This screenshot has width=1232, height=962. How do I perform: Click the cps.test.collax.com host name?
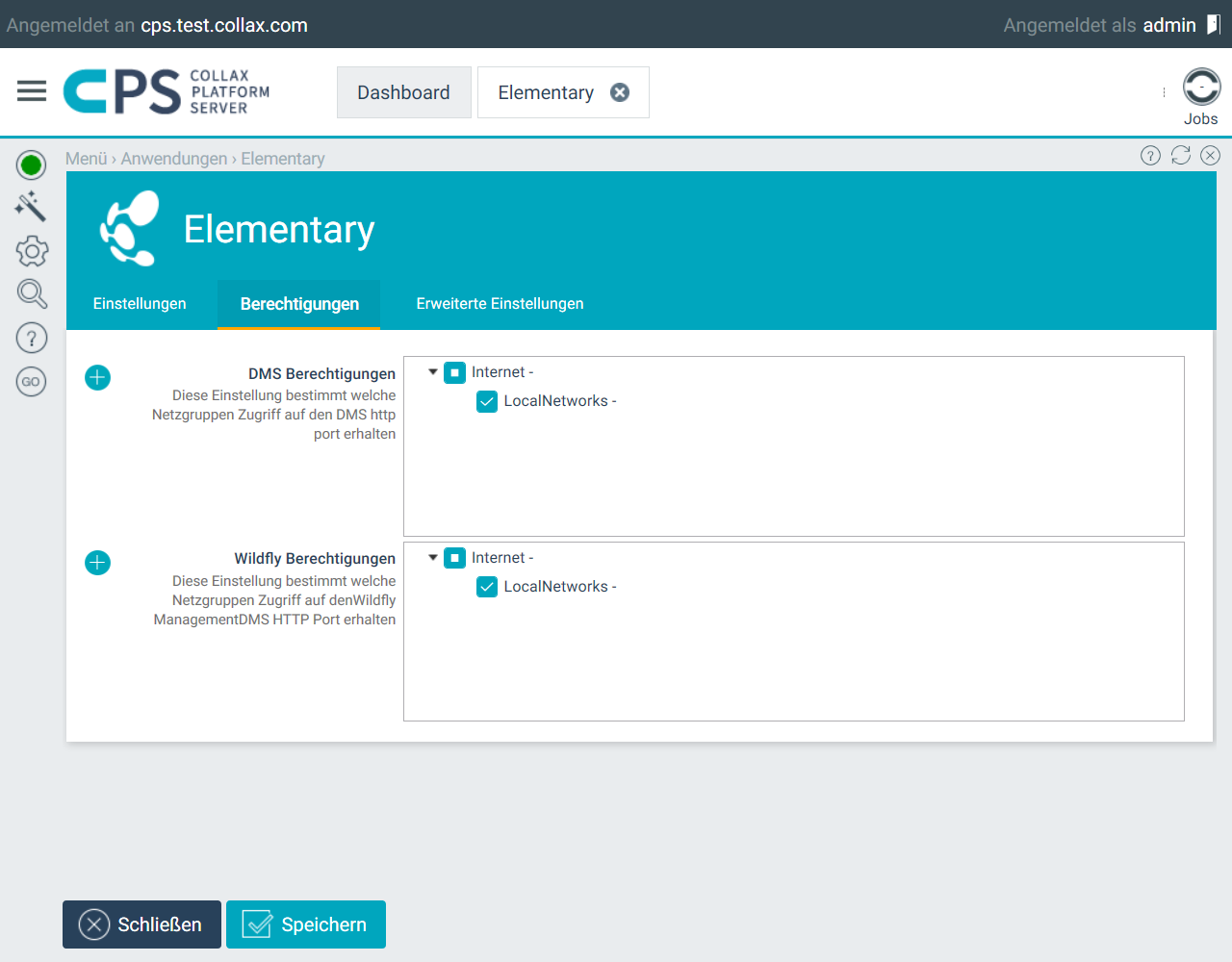tap(224, 25)
